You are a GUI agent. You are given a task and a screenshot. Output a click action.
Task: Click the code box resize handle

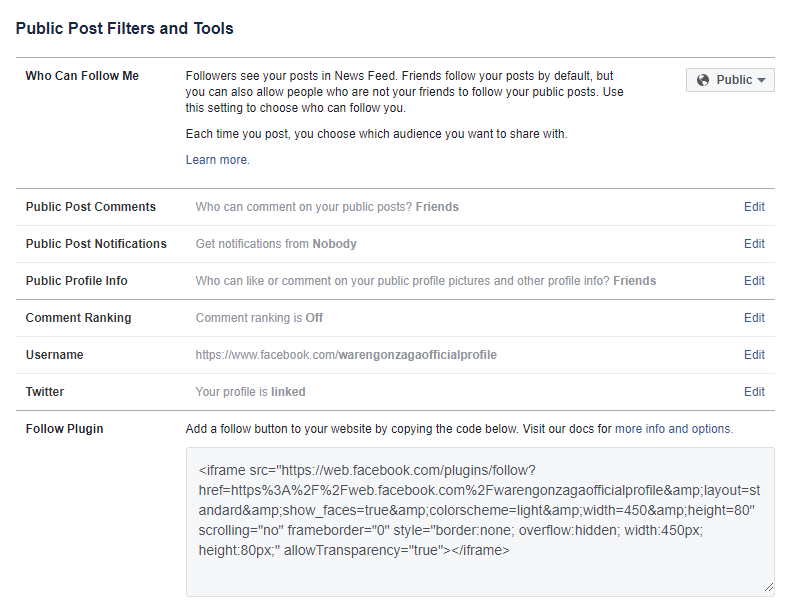(x=769, y=590)
